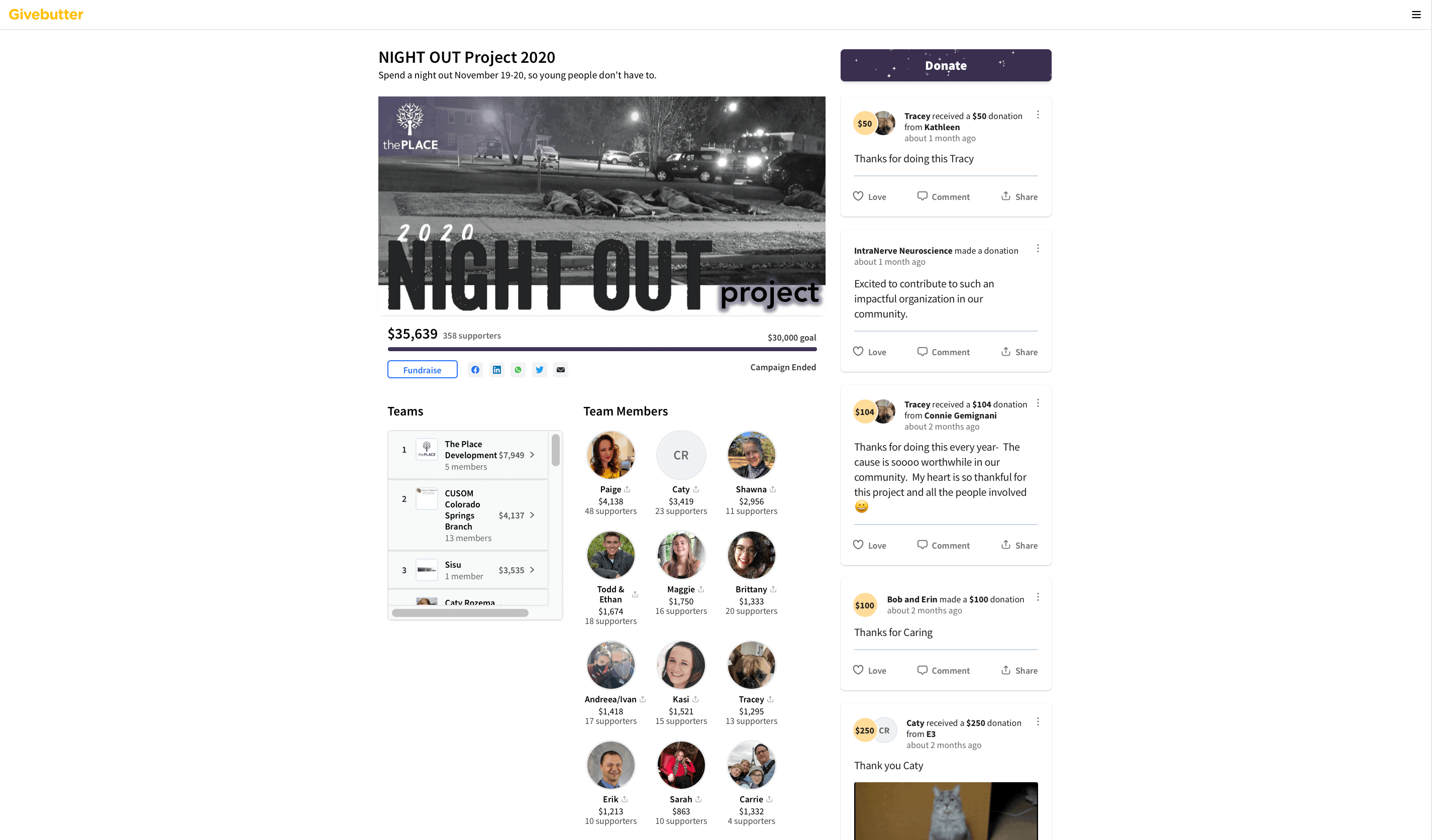Share campaign via WhatsApp icon
Viewport: 1432px width, 840px height.
tap(518, 370)
